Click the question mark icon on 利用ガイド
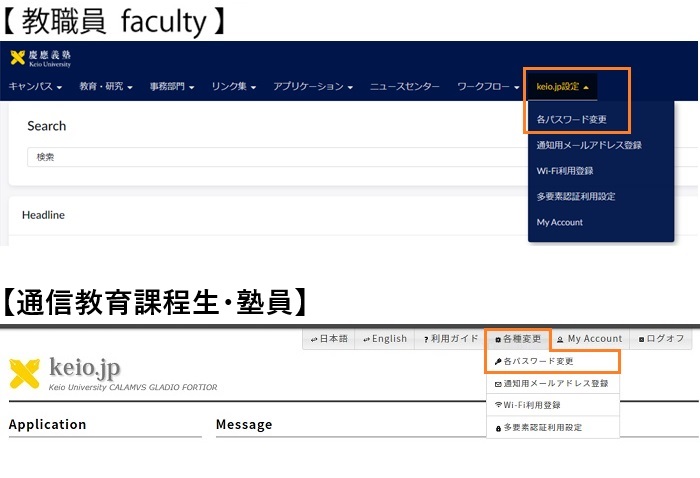Viewport: 700px width, 478px height. [x=425, y=339]
